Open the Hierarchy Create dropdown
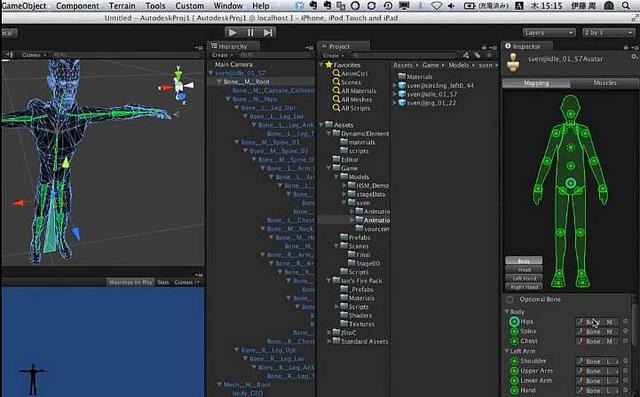640x397 pixels. coord(222,55)
